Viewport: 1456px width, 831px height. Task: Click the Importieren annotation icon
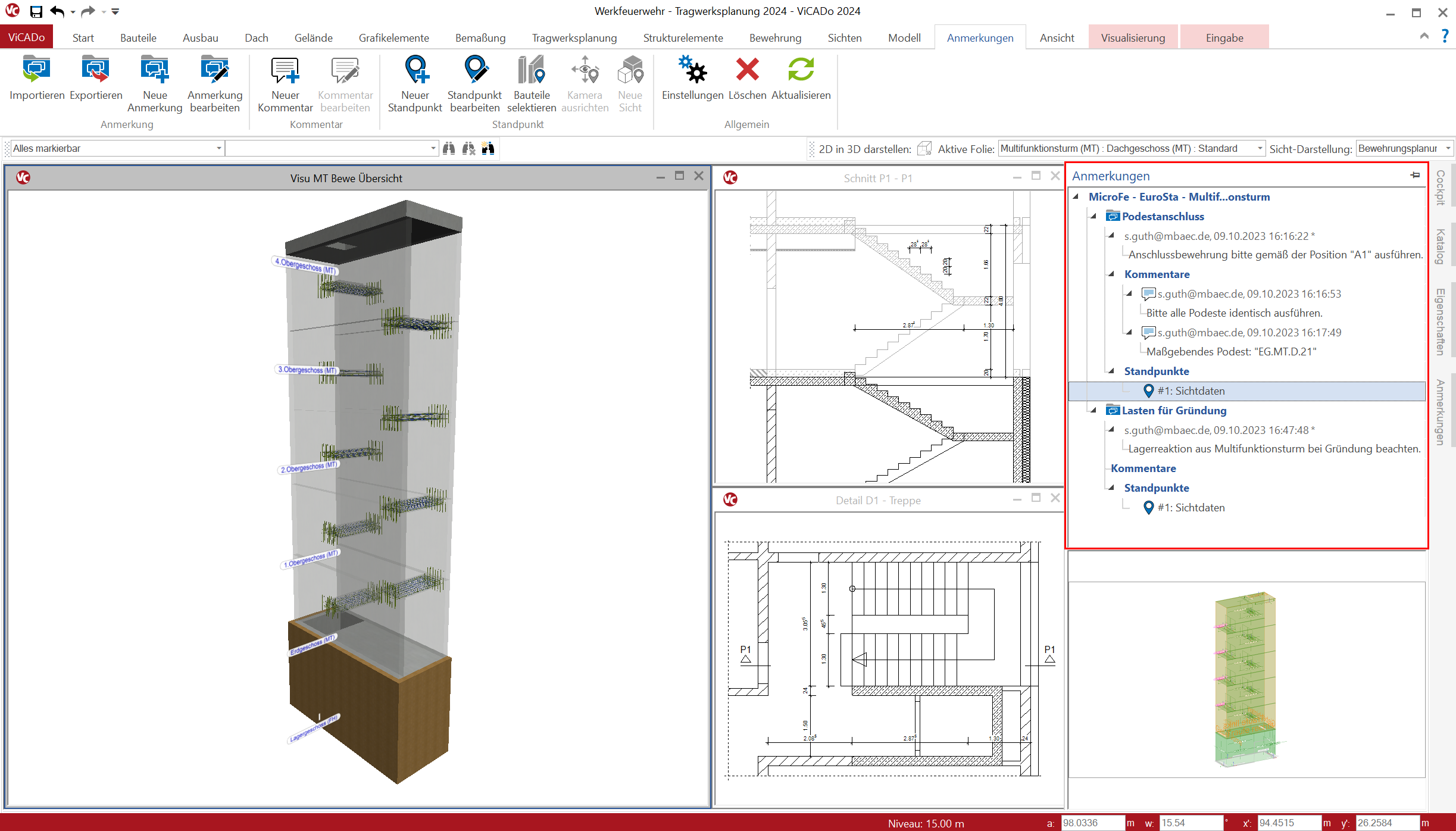(x=36, y=70)
